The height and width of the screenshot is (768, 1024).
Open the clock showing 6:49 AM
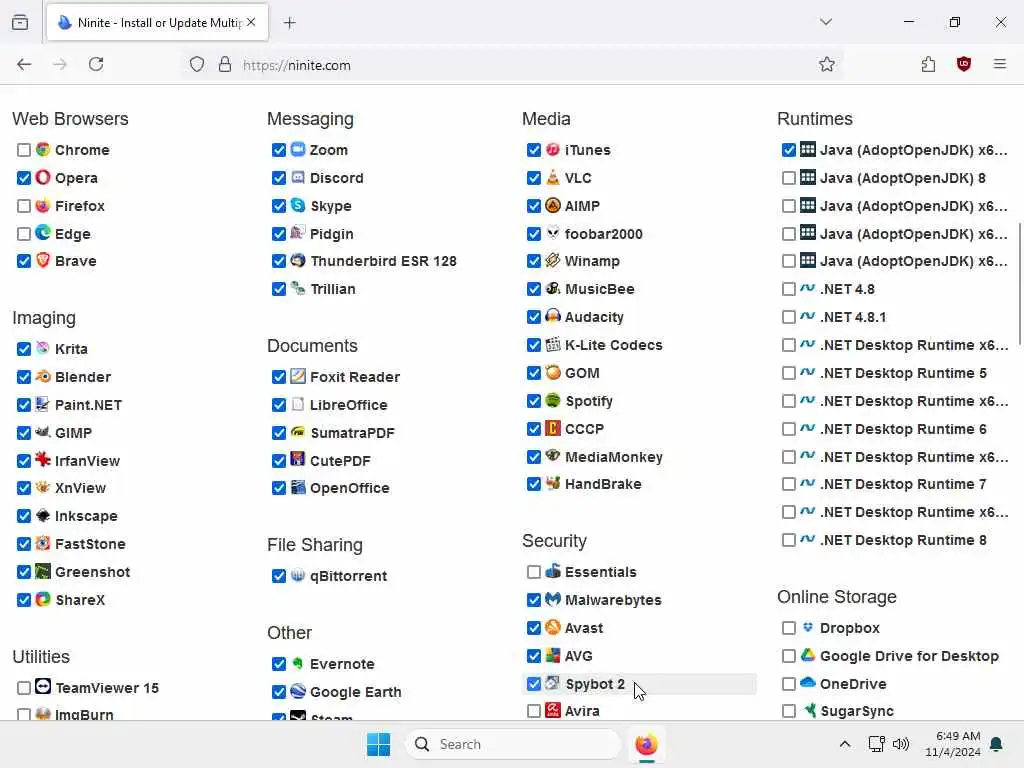point(953,744)
